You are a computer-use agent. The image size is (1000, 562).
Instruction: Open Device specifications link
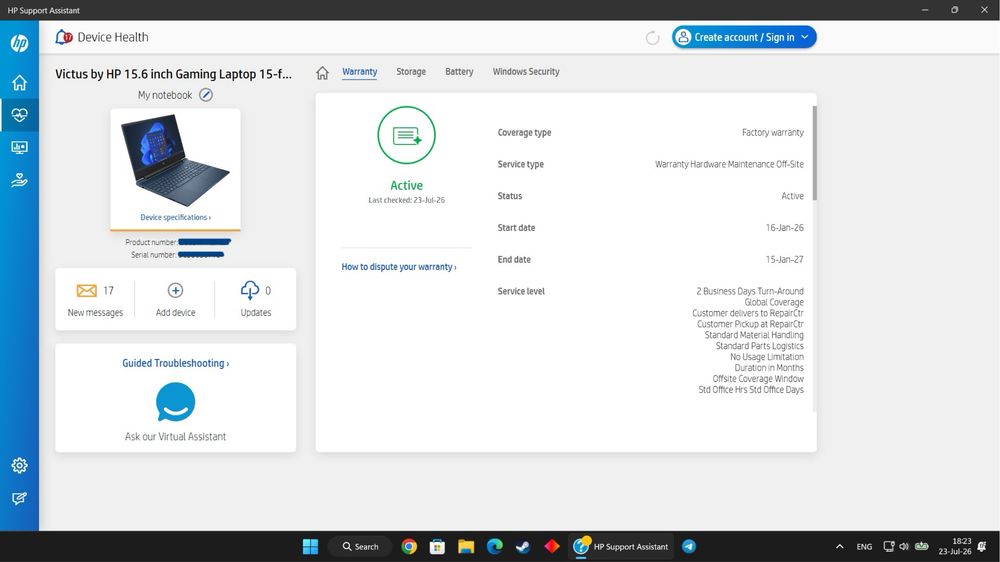pyautogui.click(x=175, y=218)
